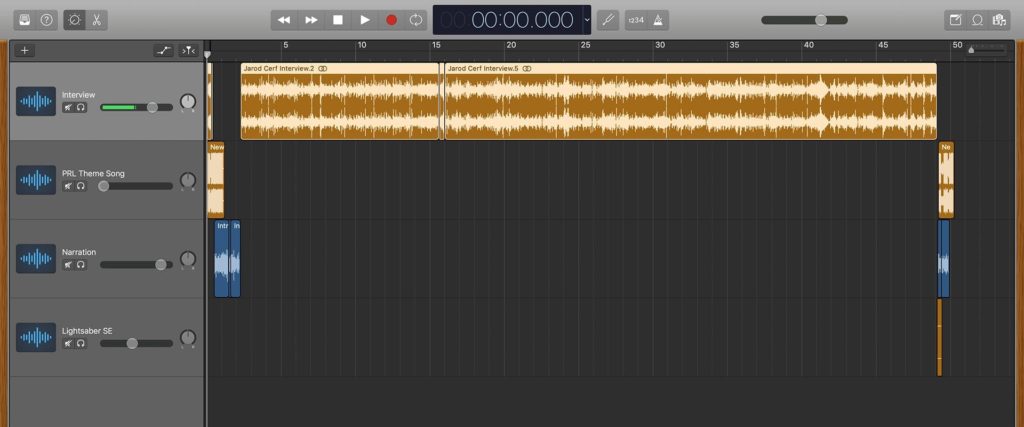Adjust the master volume slider
This screenshot has width=1024, height=427.
coord(820,20)
